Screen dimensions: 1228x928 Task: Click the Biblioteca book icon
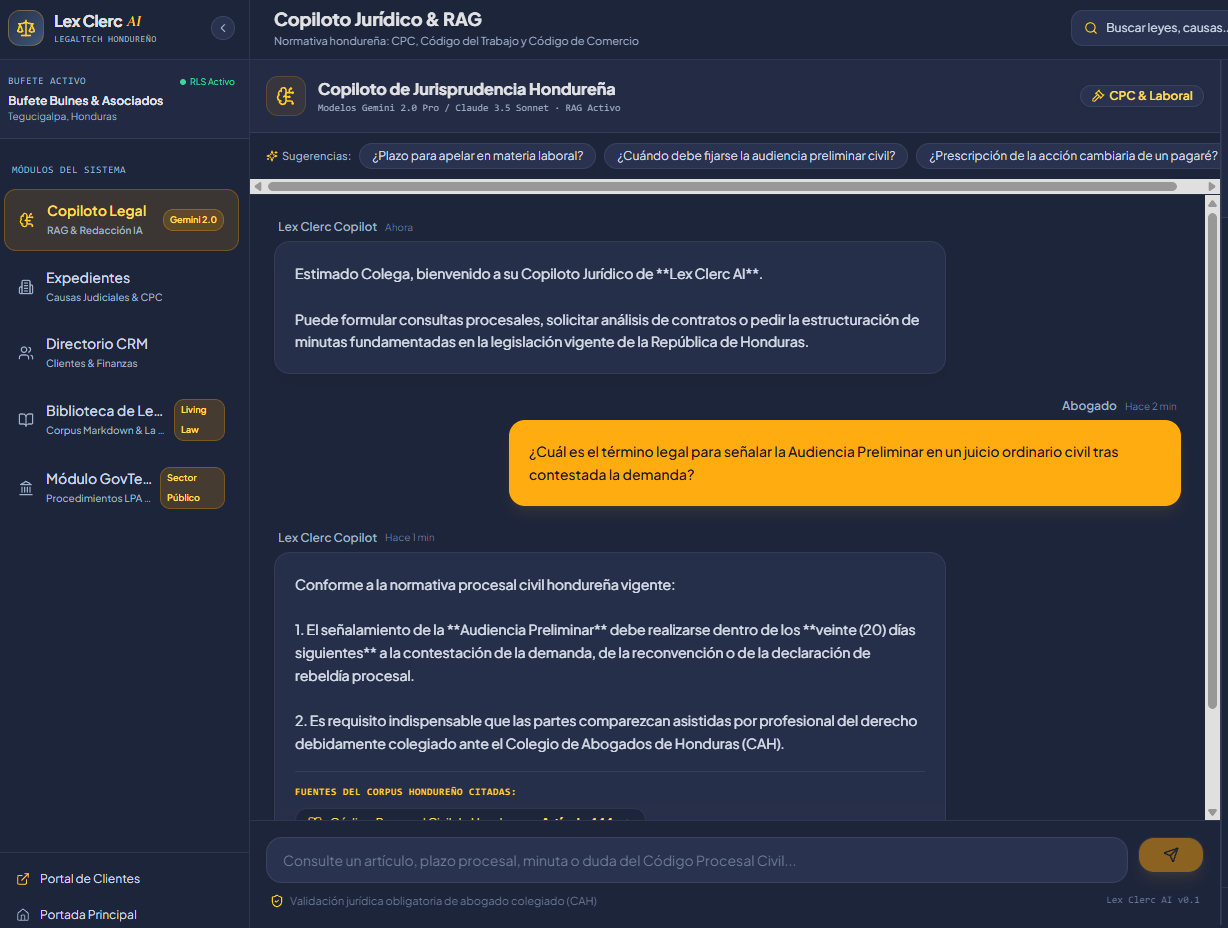(26, 420)
